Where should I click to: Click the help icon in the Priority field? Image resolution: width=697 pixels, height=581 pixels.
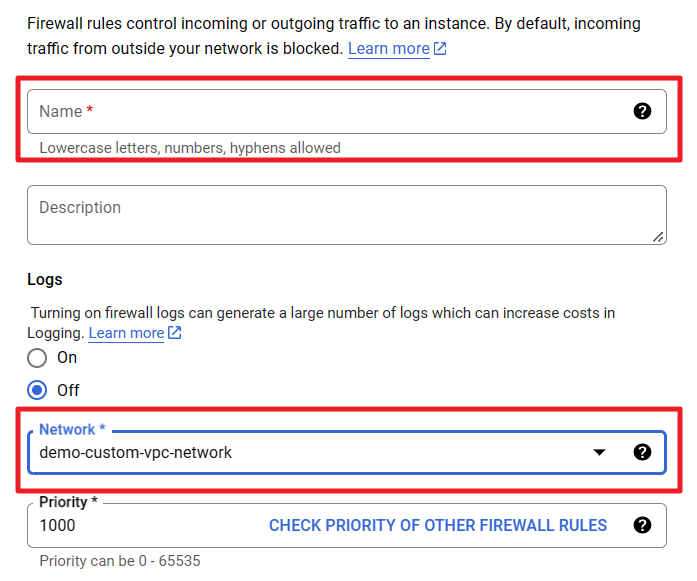(x=643, y=525)
